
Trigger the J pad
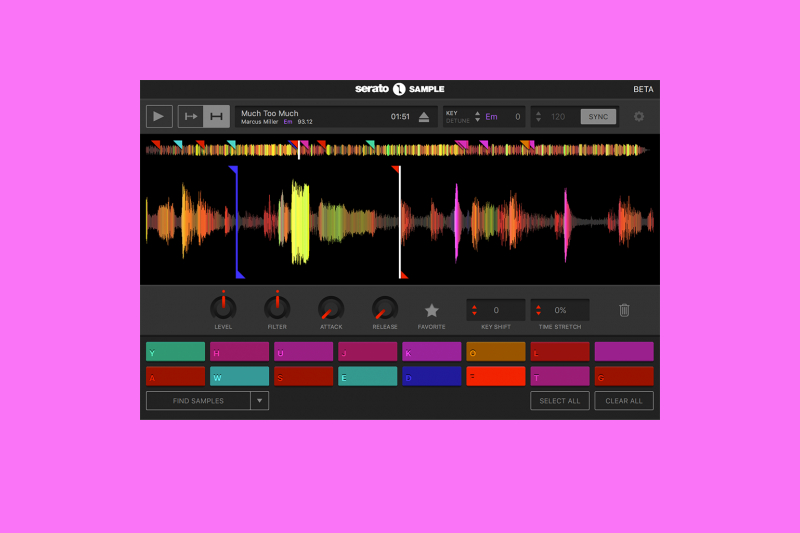(367, 351)
